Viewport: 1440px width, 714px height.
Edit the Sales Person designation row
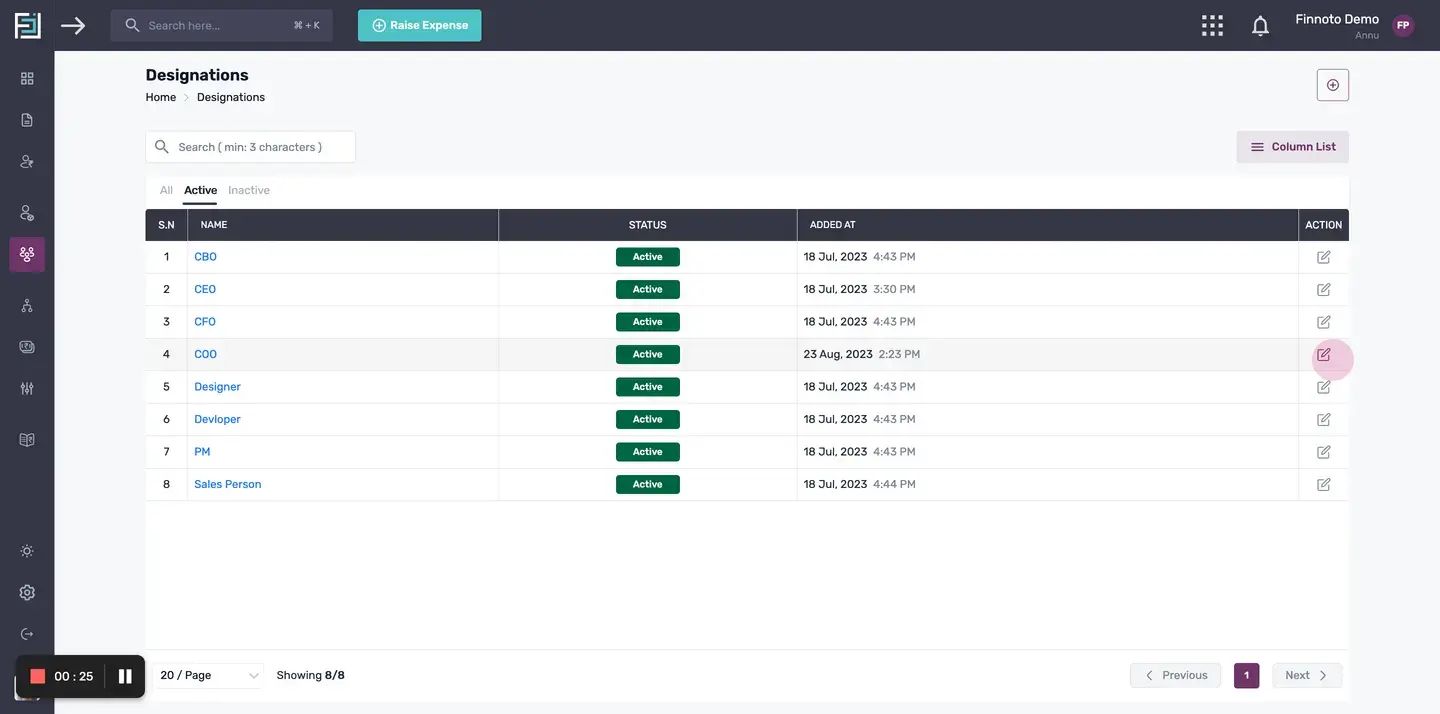click(1323, 485)
